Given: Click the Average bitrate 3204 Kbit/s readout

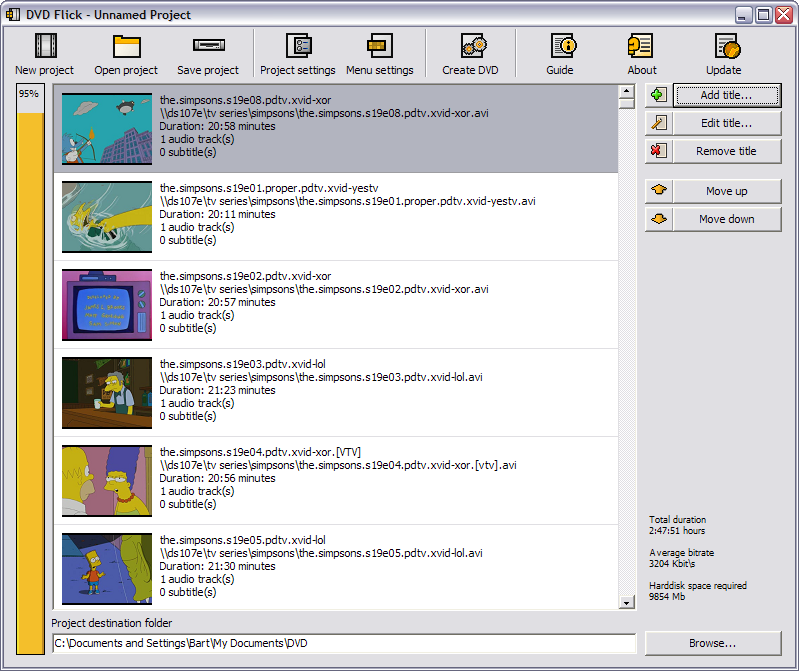Looking at the screenshot, I should [682, 558].
